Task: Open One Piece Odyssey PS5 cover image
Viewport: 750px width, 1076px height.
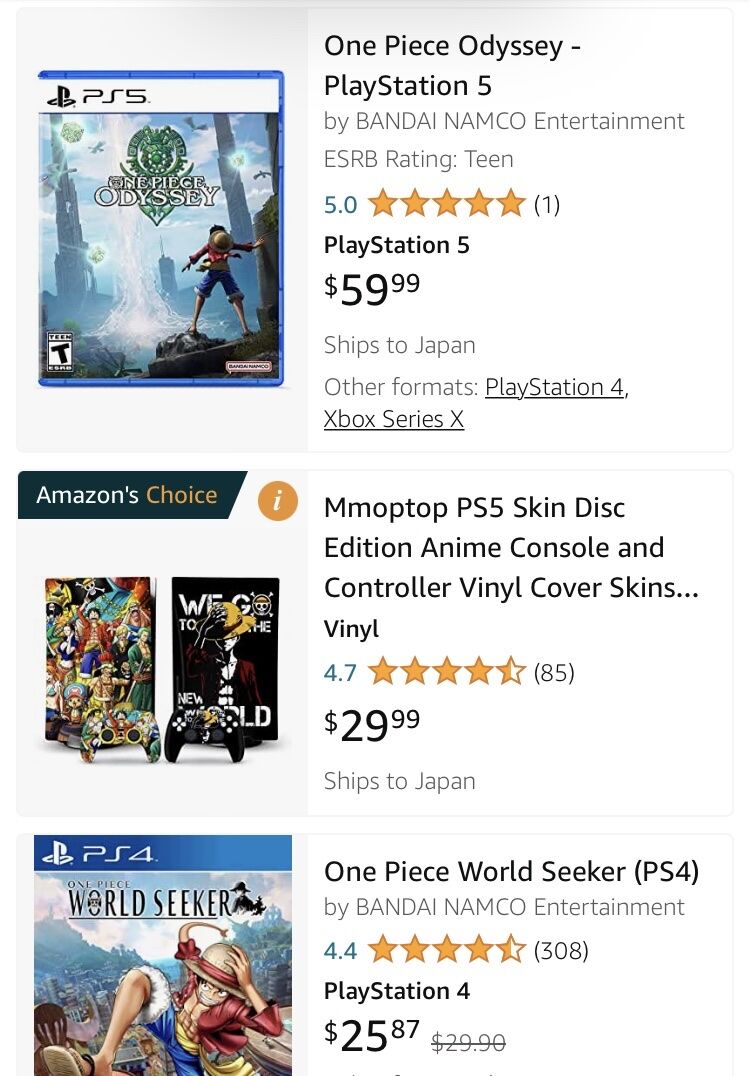Action: (161, 228)
